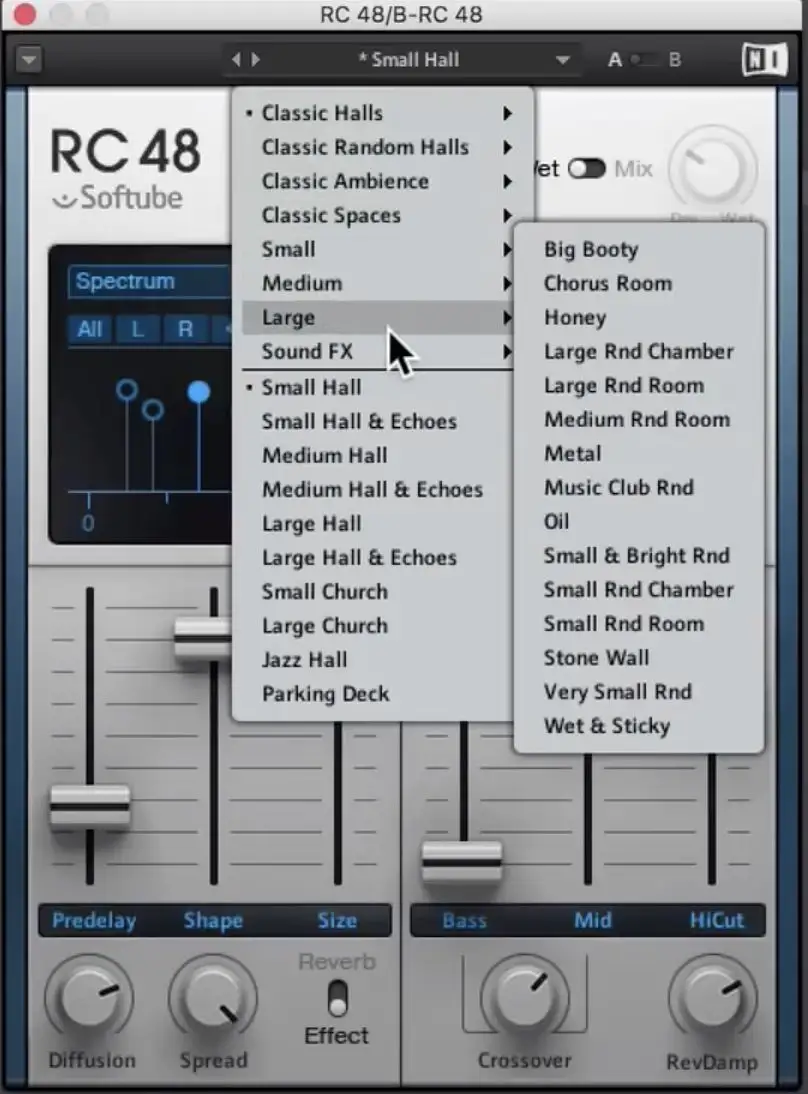Pick Small Rnd Chamber preset
808x1094 pixels.
(638, 590)
